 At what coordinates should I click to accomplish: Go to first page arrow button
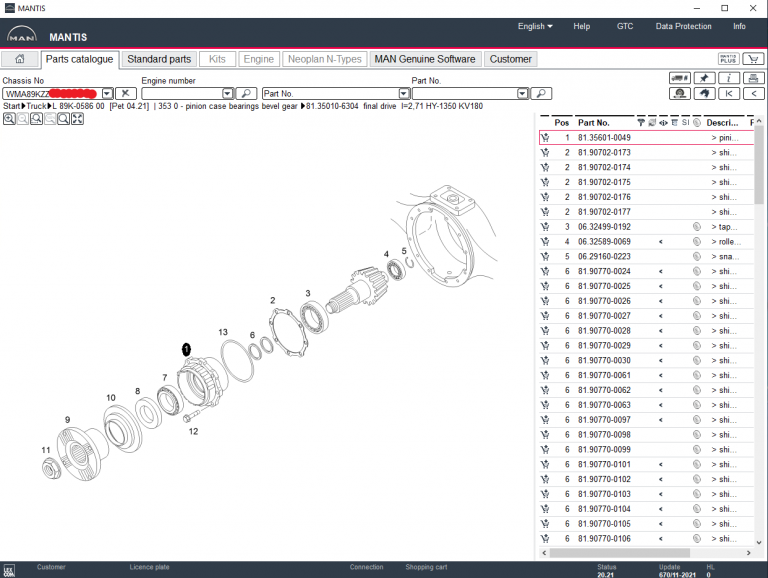point(729,93)
